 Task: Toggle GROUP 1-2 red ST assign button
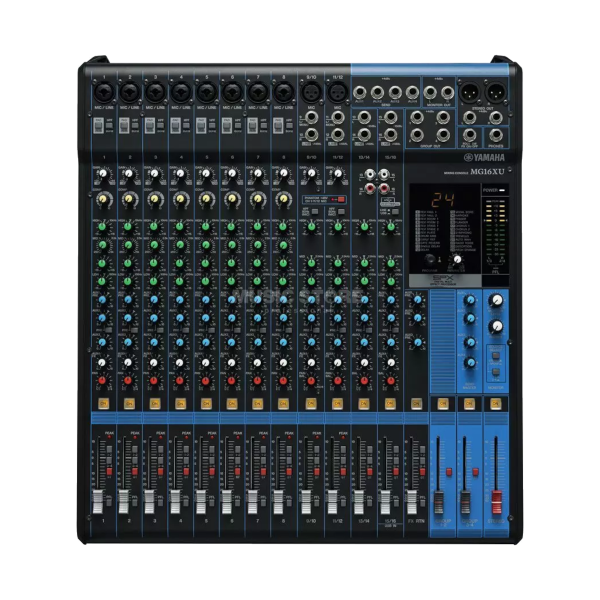coord(449,471)
